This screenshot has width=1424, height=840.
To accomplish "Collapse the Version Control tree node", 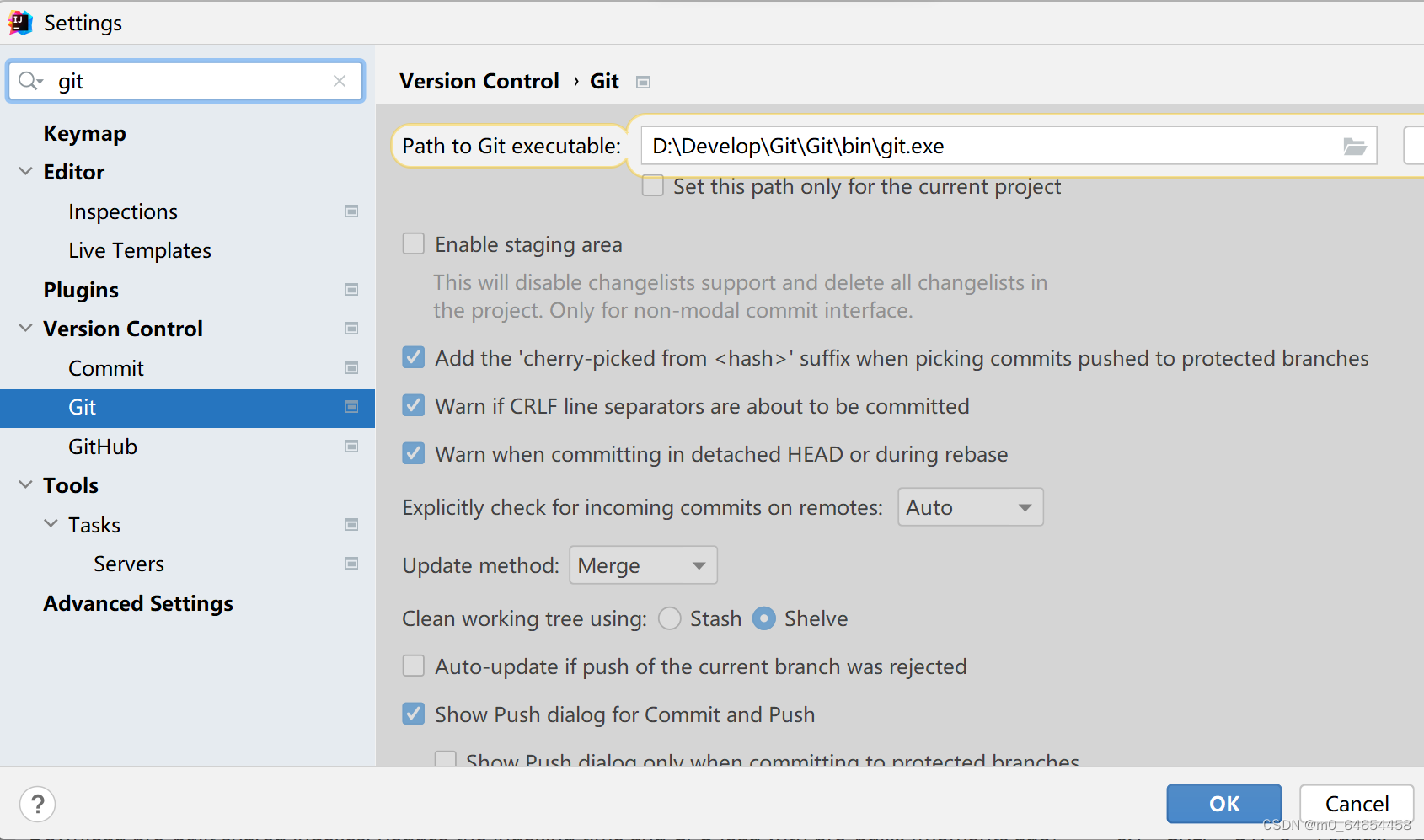I will 26,328.
